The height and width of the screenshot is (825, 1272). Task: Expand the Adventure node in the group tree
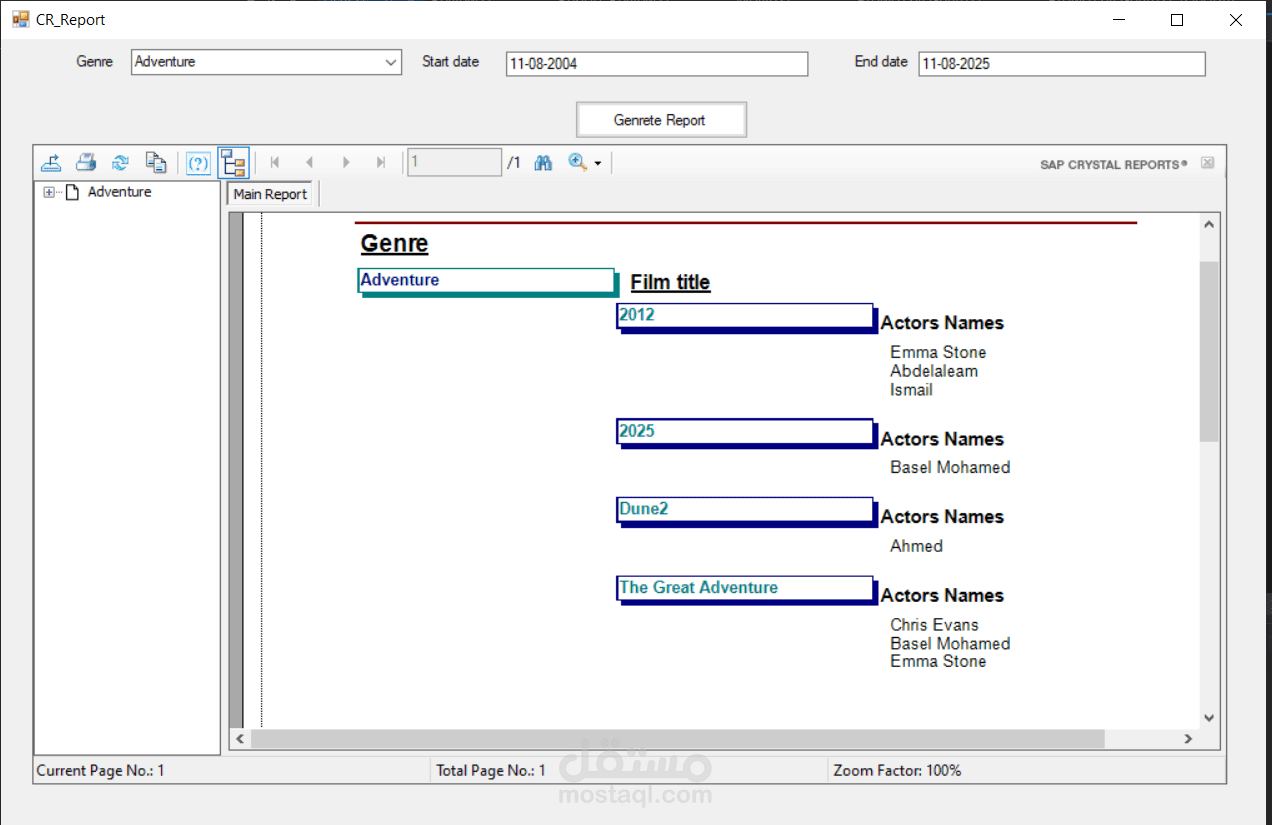click(x=49, y=192)
